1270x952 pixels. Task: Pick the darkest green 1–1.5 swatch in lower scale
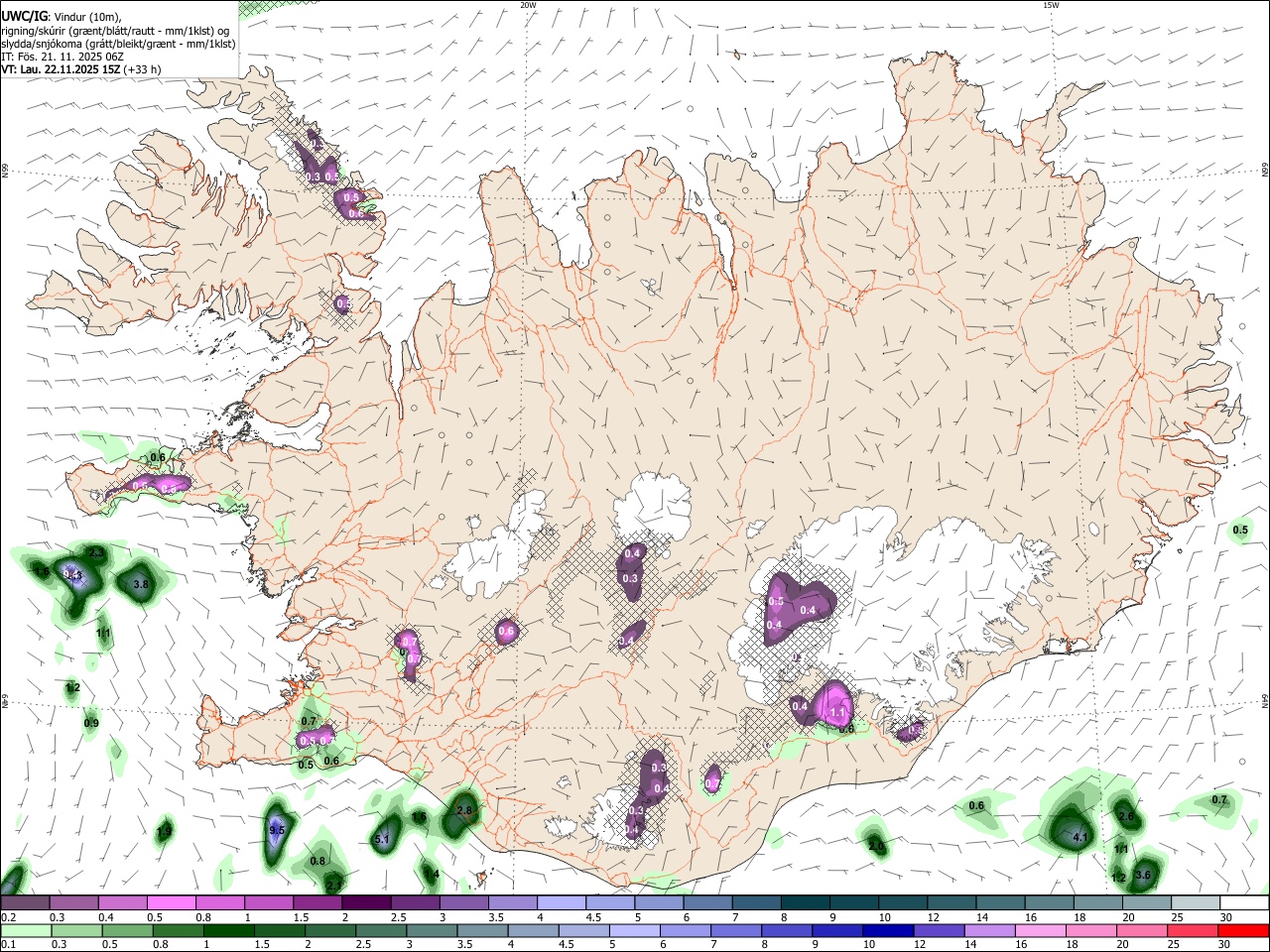[x=229, y=931]
